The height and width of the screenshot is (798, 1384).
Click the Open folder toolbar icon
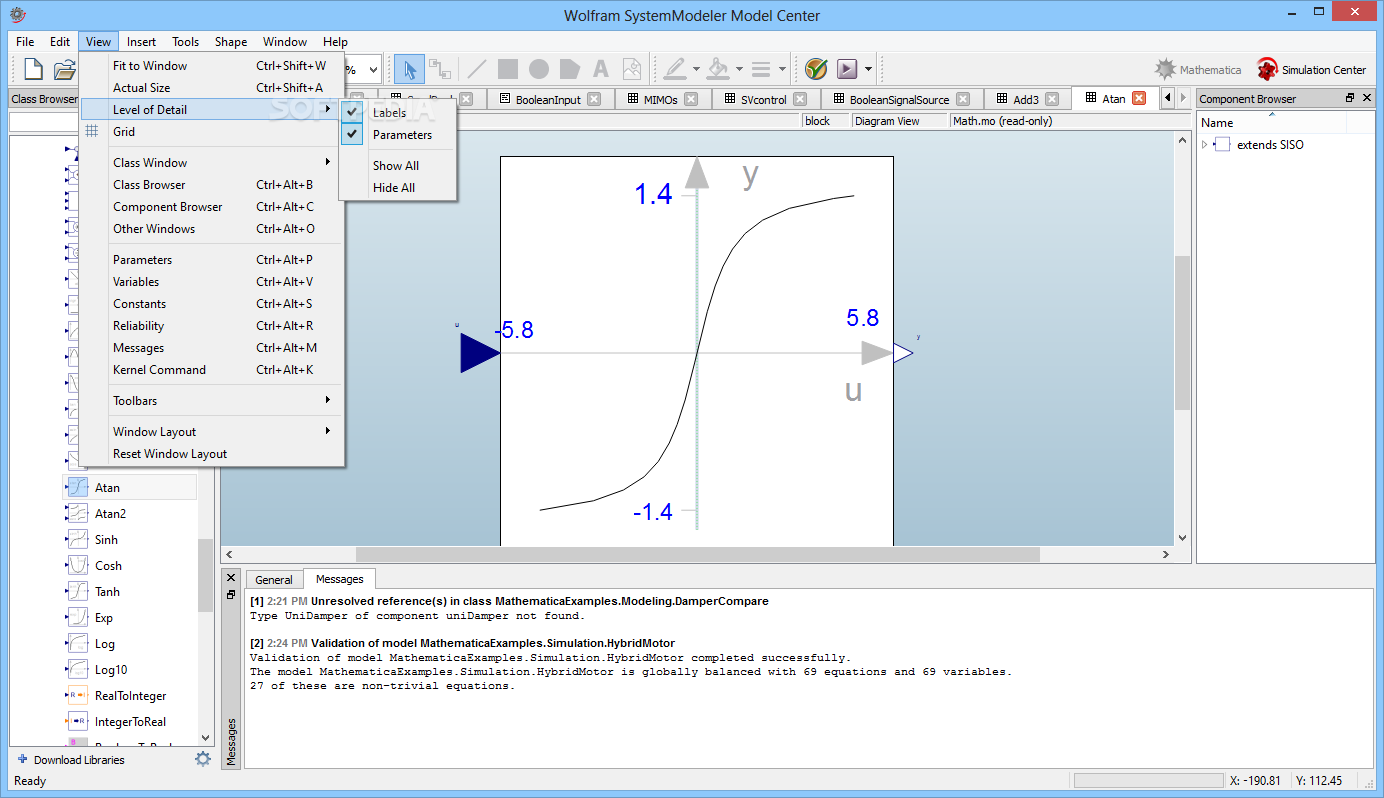coord(64,69)
